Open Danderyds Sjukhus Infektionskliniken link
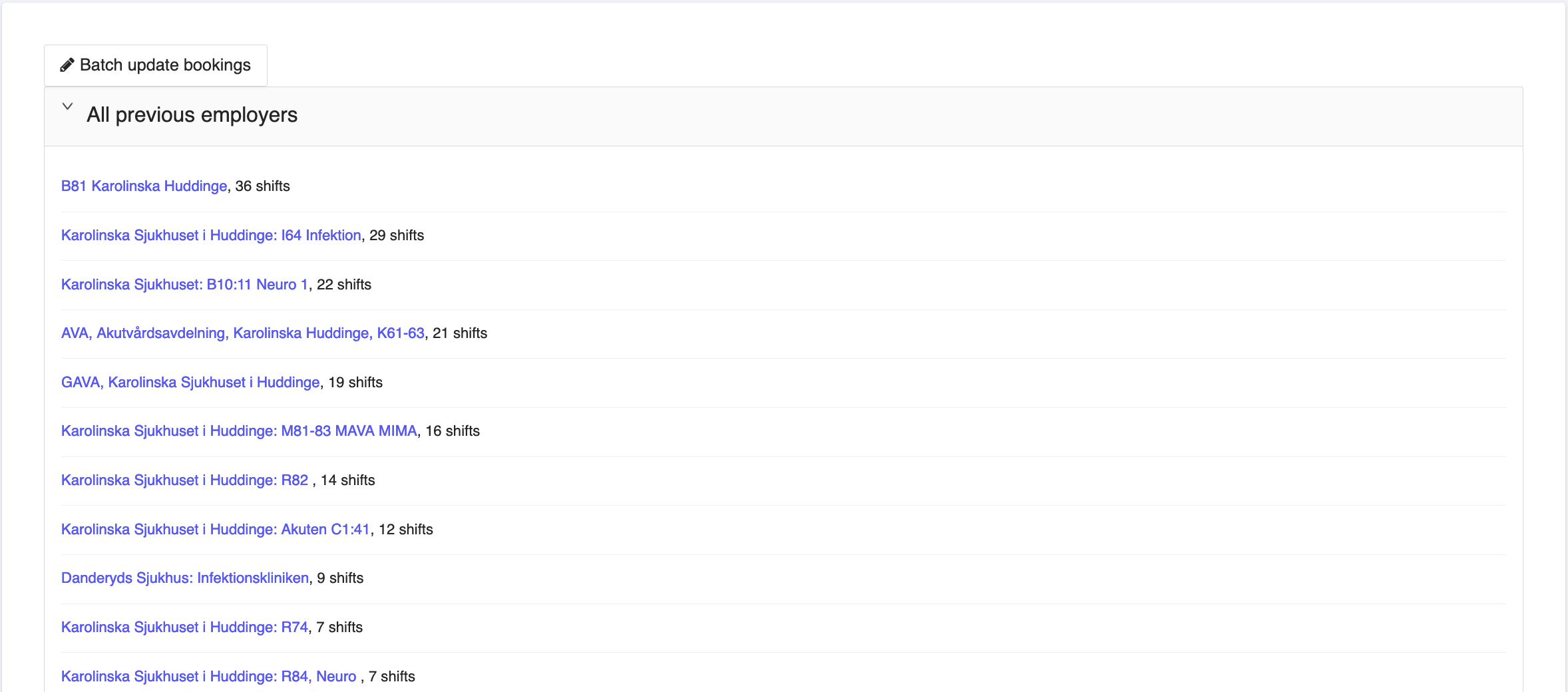Viewport: 1568px width, 692px height. pos(185,578)
